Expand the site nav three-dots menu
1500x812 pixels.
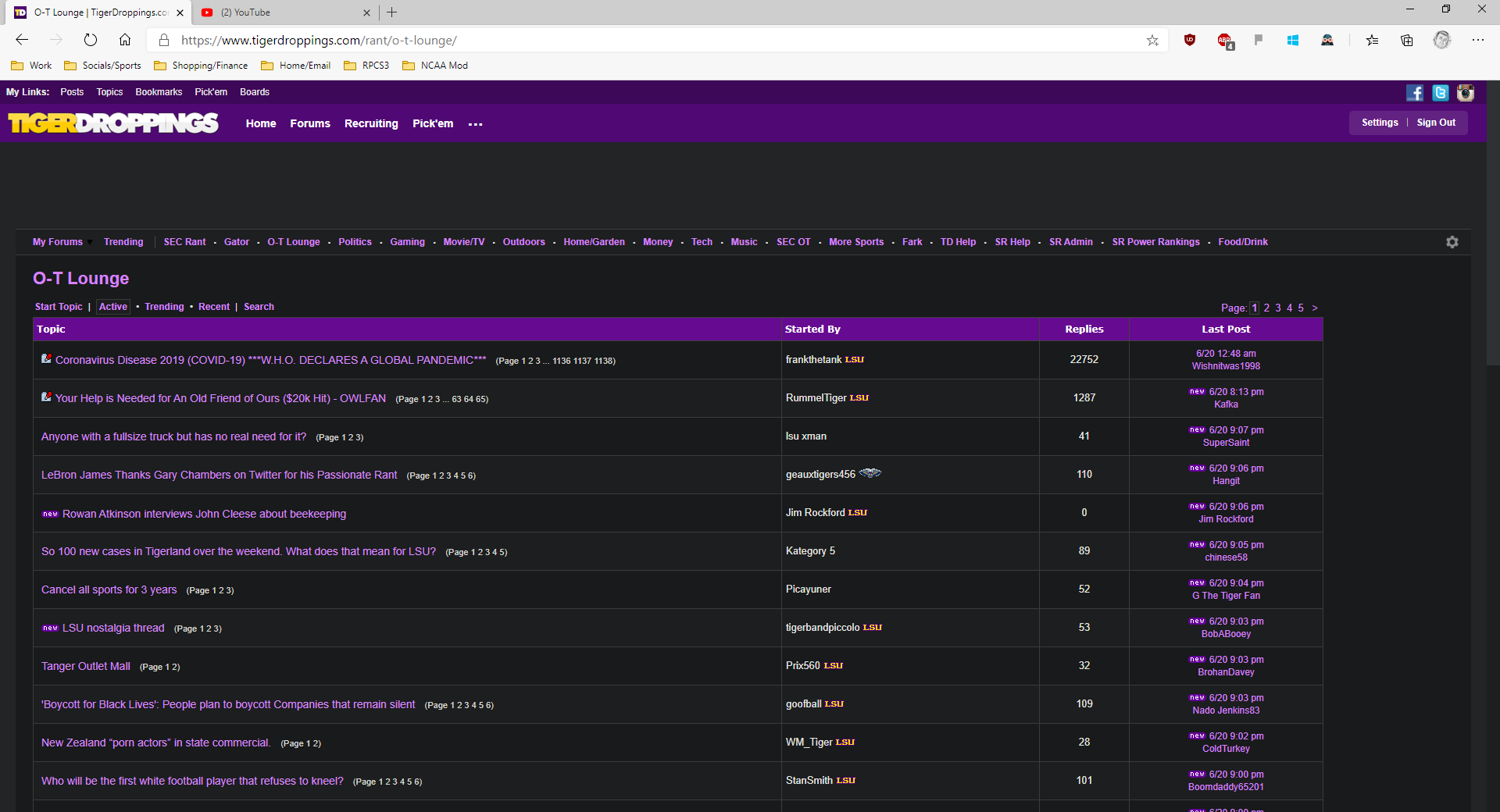coord(475,124)
